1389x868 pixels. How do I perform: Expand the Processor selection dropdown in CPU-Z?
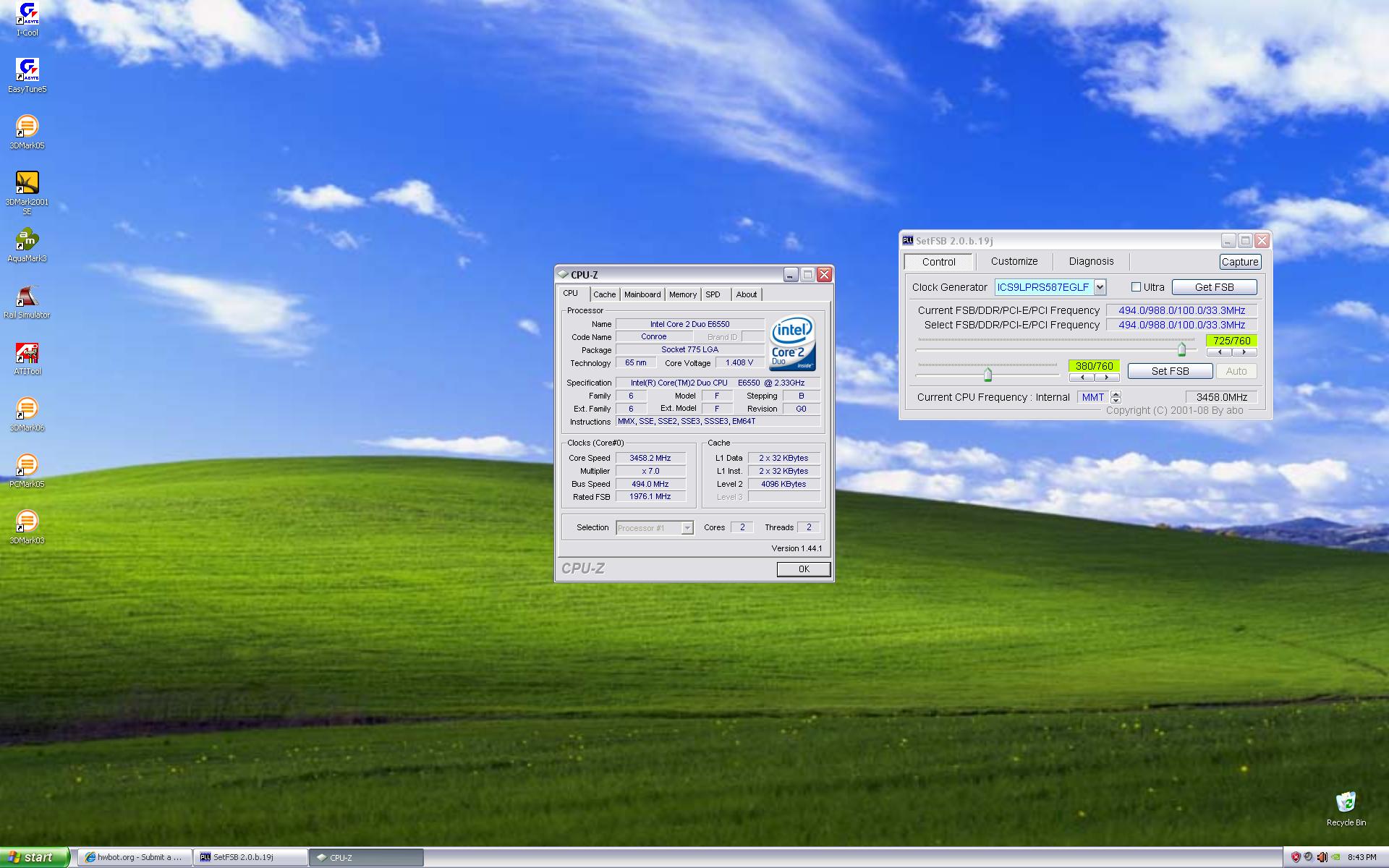coord(687,528)
